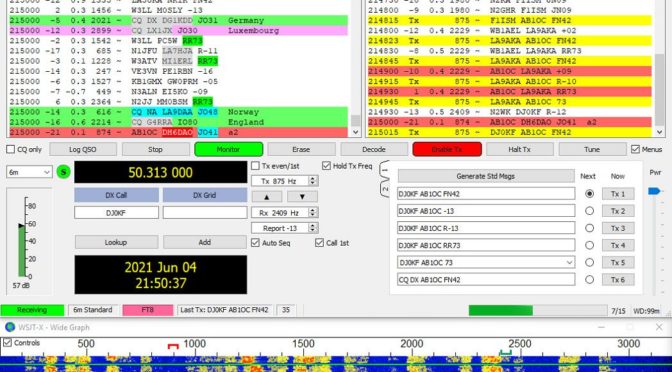Select the Next radio button for Tx 1
This screenshot has height=372, width=672.
coord(590,194)
